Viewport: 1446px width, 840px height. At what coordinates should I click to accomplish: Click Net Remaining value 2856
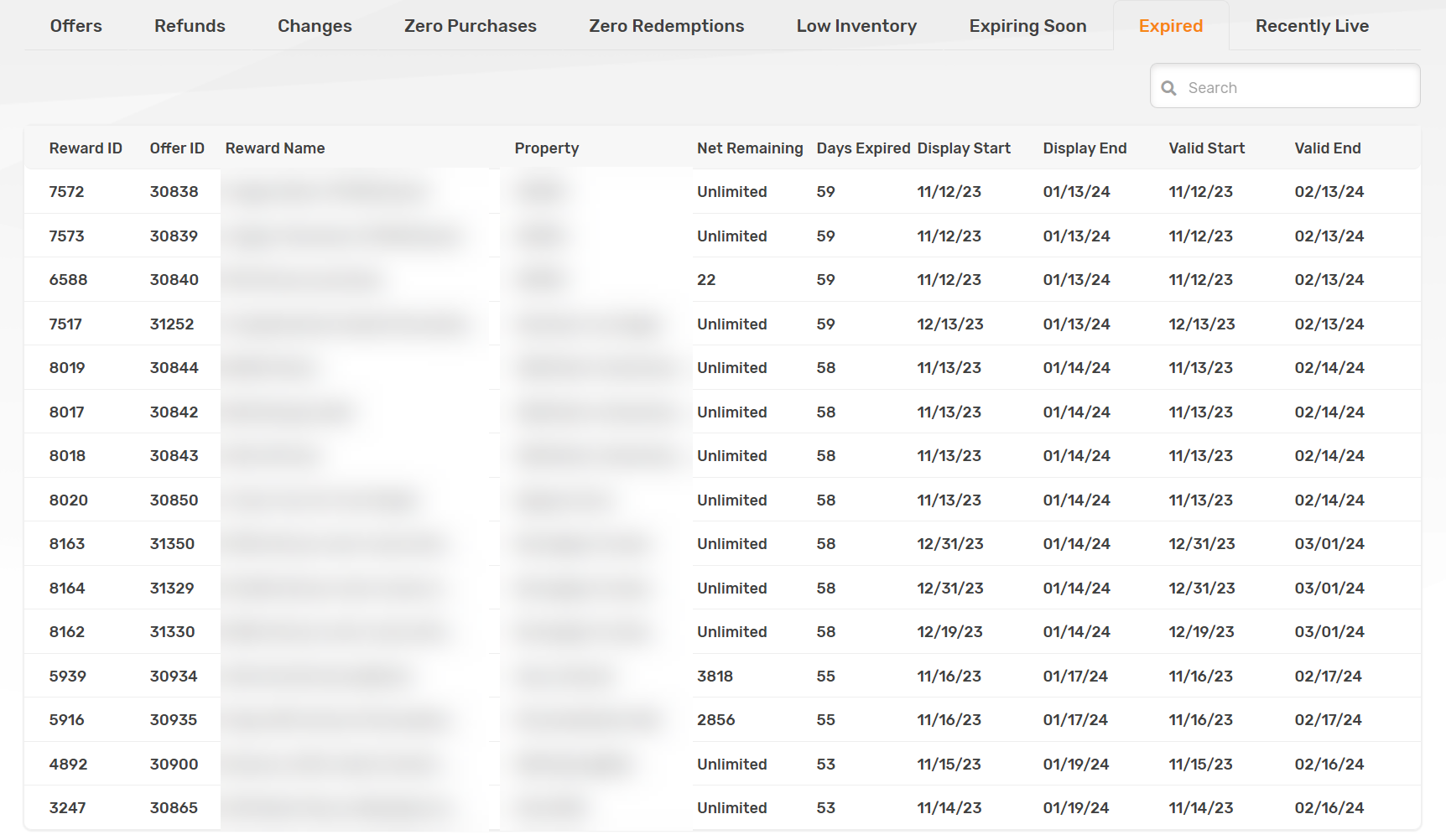[x=715, y=720]
